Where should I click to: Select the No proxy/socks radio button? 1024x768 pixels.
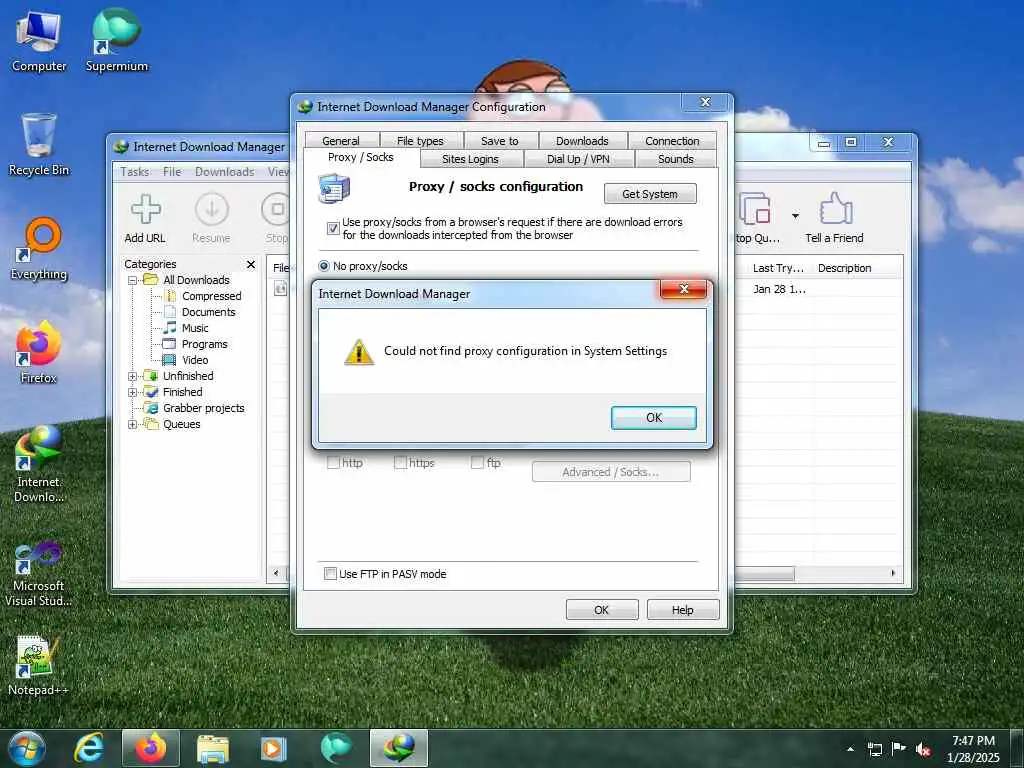pos(324,266)
